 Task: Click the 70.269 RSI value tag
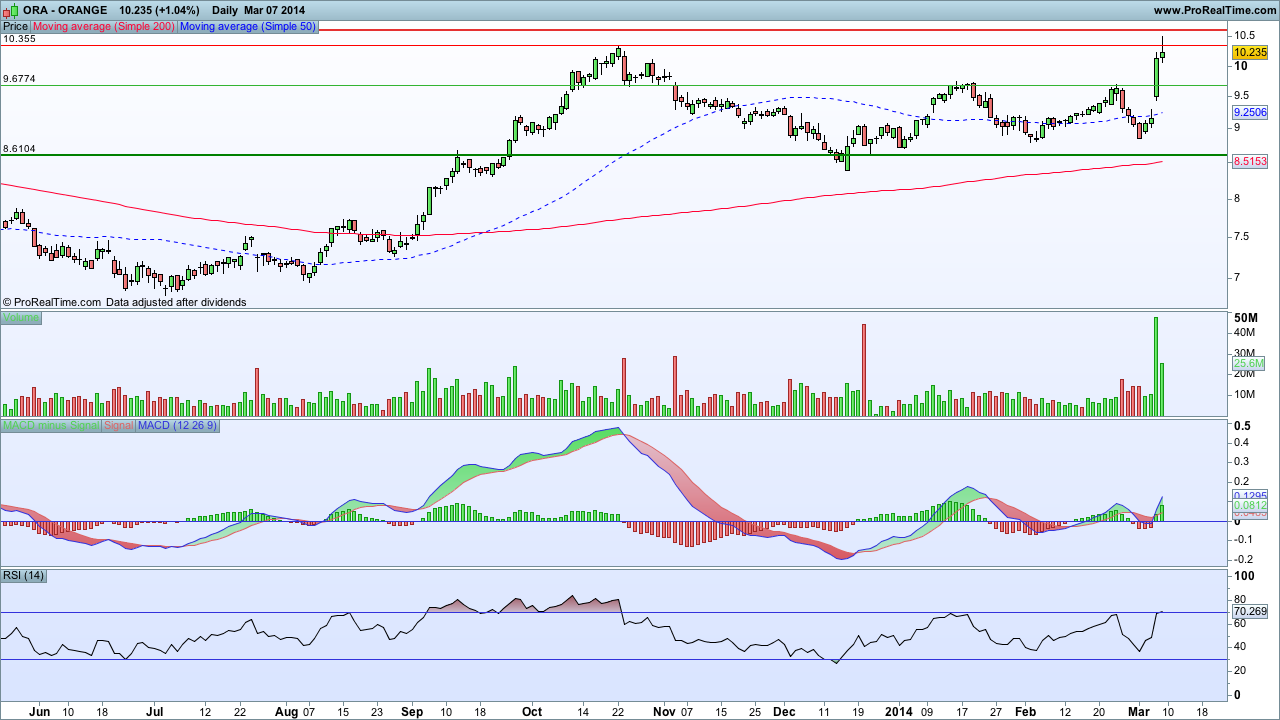click(1251, 611)
